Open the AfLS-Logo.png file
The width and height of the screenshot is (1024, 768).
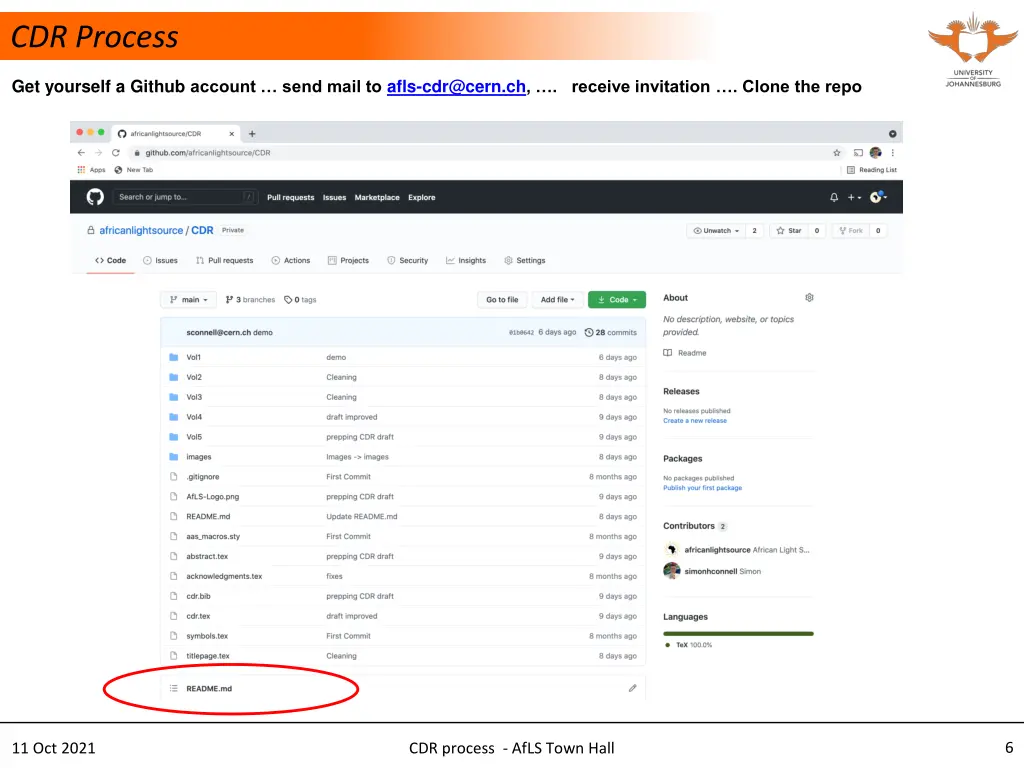point(213,497)
